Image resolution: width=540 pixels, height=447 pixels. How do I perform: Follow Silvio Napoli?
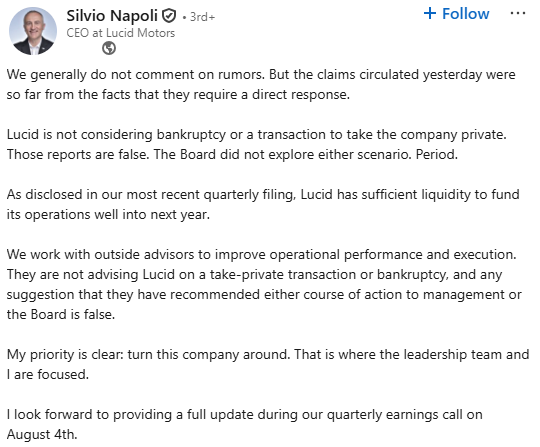pyautogui.click(x=456, y=13)
